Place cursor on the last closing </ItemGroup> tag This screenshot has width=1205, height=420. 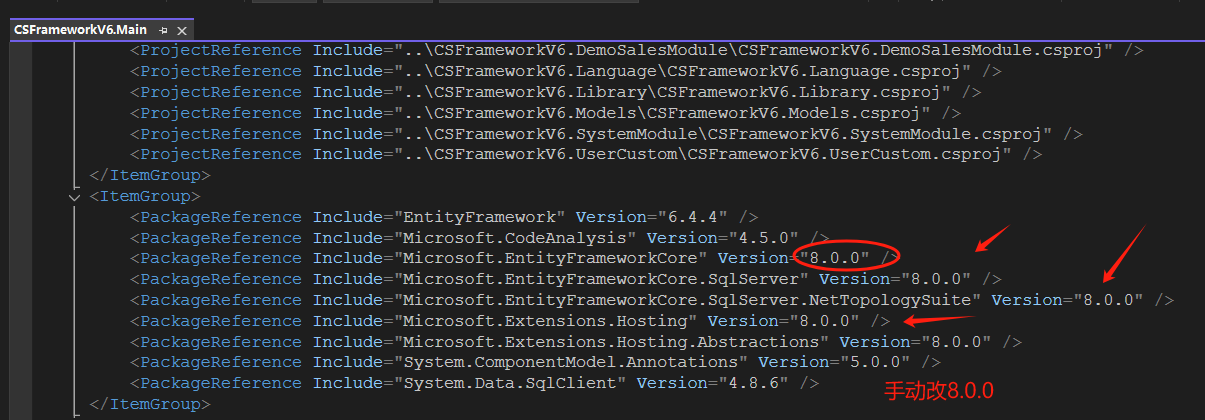(x=150, y=404)
